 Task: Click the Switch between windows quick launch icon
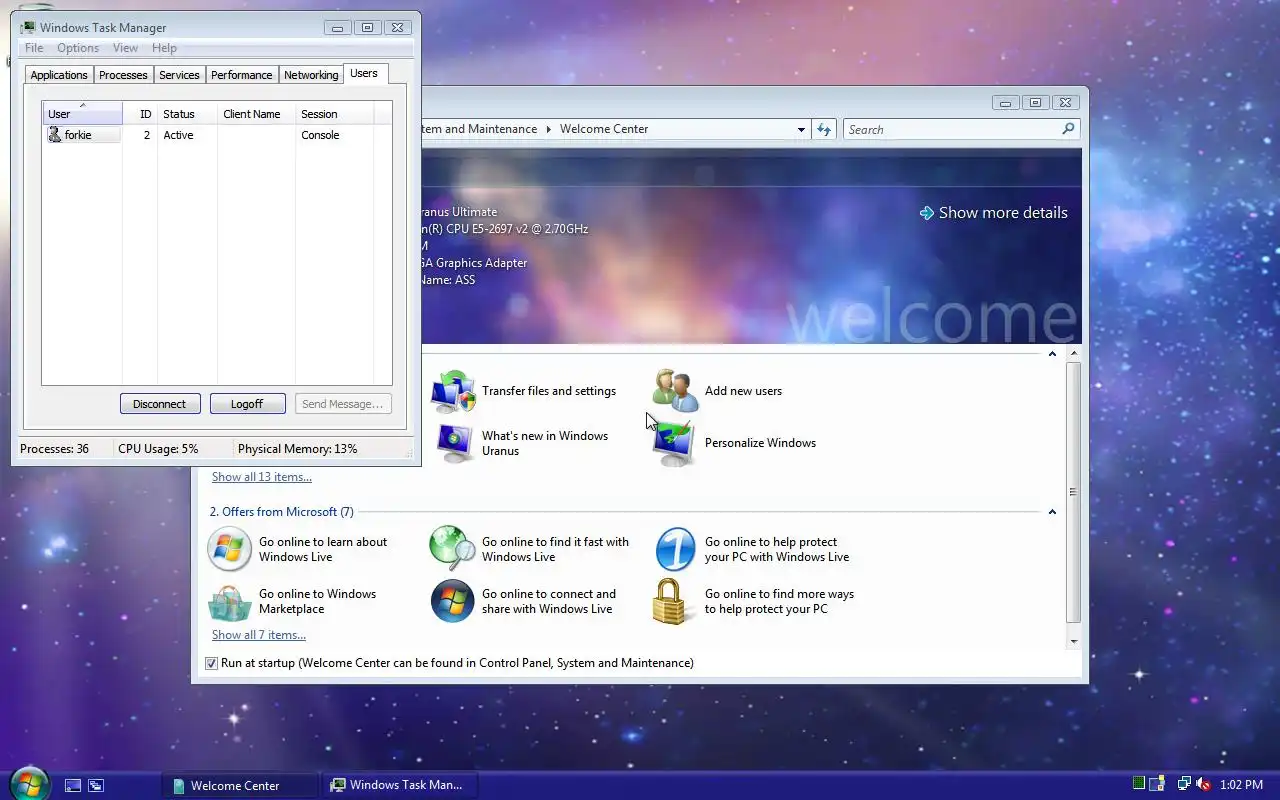pos(96,786)
